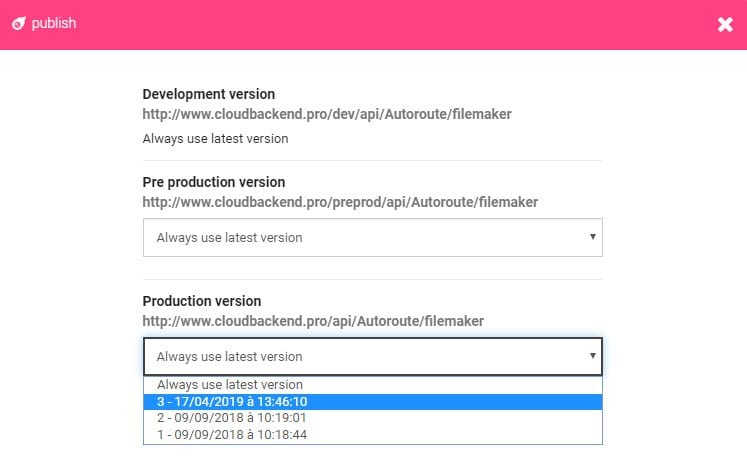
Task: Choose version 3 from 17/04/2019
Action: pos(232,401)
